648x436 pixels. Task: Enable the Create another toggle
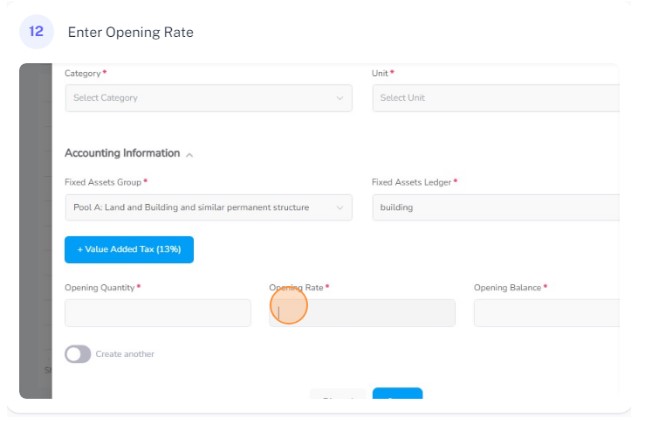click(x=78, y=354)
